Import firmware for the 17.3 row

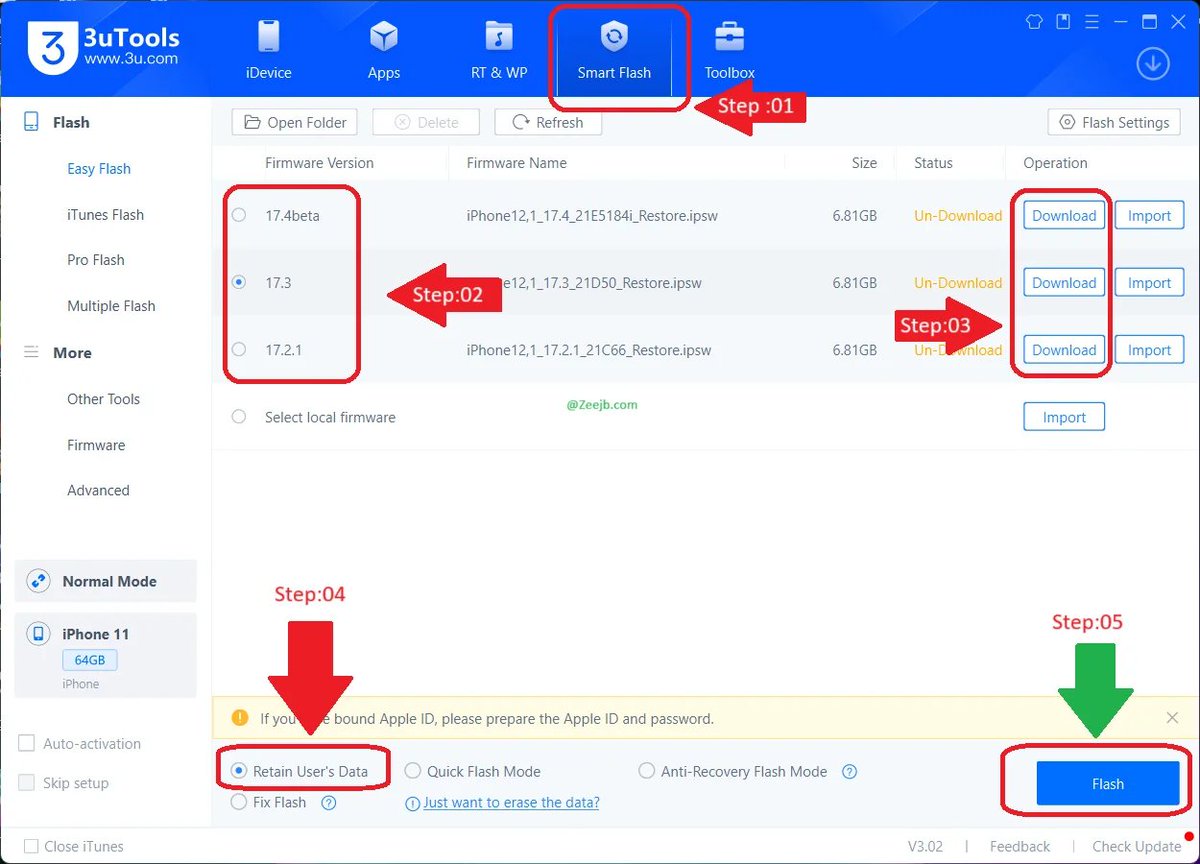tap(1149, 283)
